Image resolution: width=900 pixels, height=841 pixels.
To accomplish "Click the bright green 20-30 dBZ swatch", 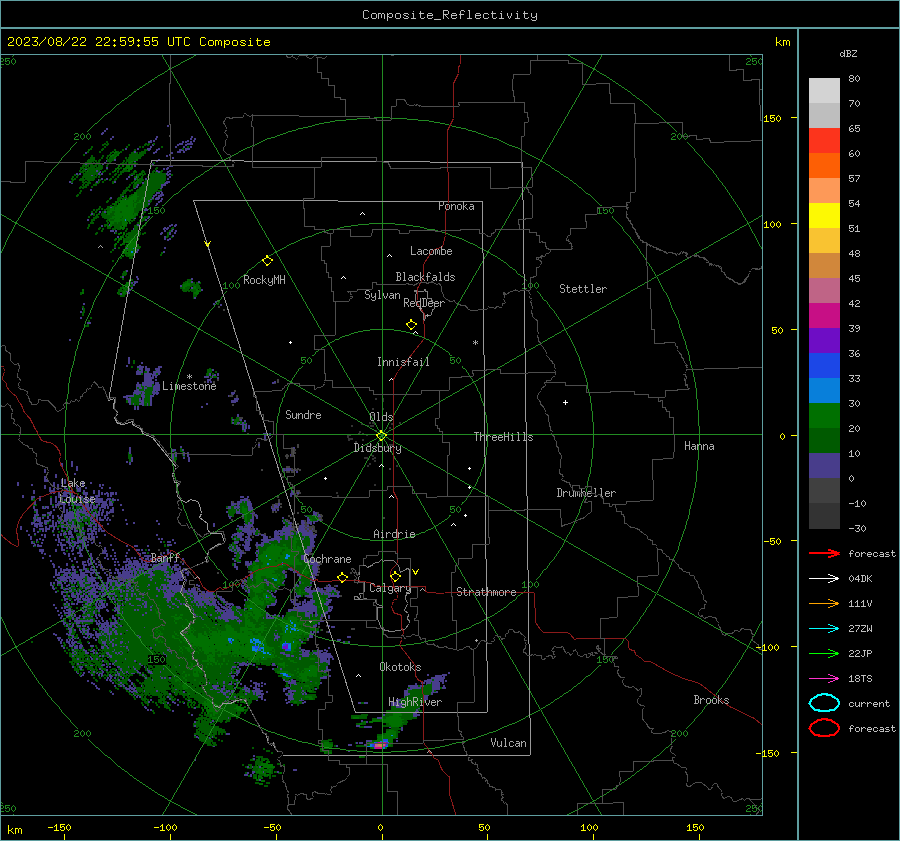I will coord(824,416).
